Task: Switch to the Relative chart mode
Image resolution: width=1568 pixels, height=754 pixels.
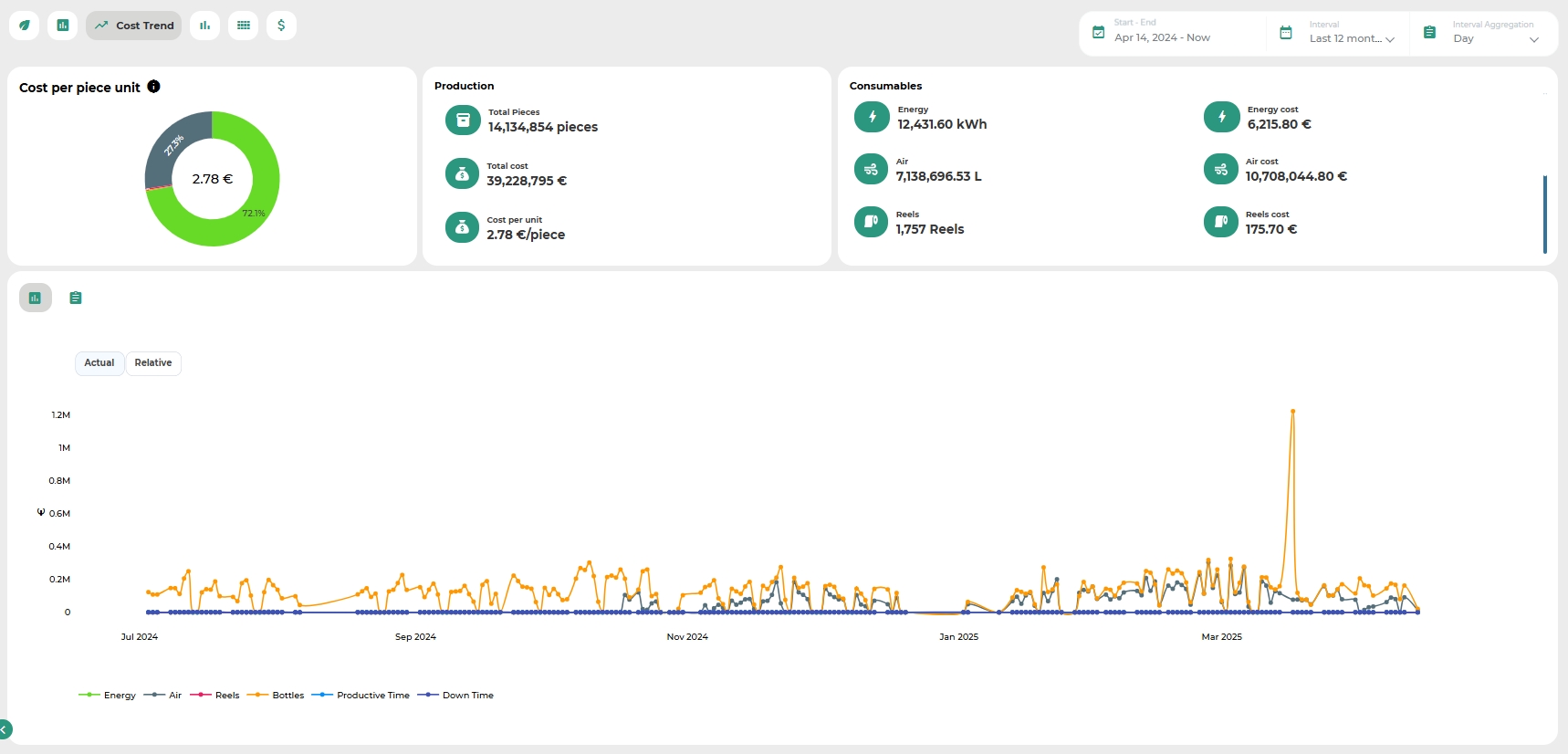Action: 153,363
